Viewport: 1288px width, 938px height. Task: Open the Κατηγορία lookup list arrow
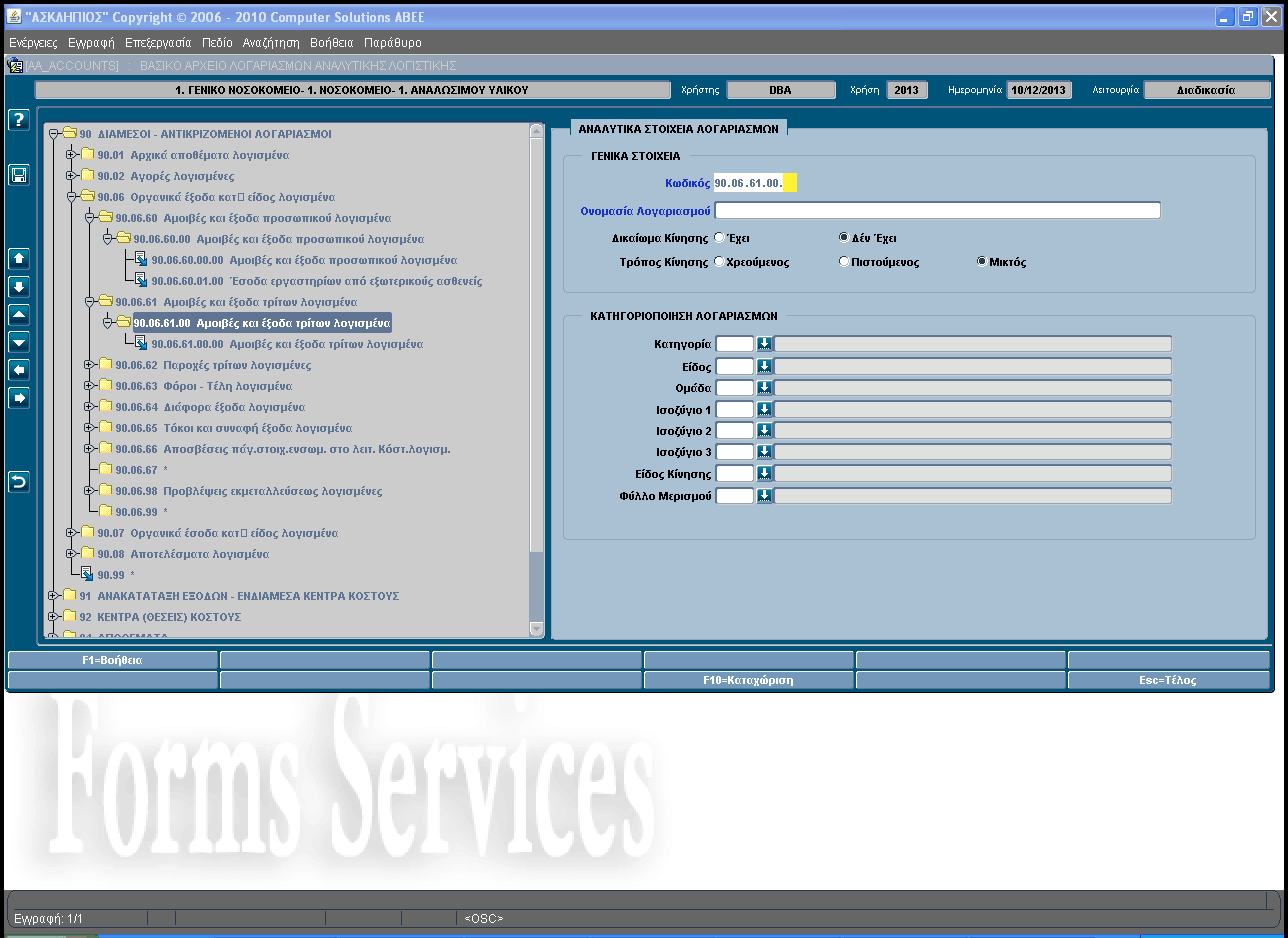point(764,344)
